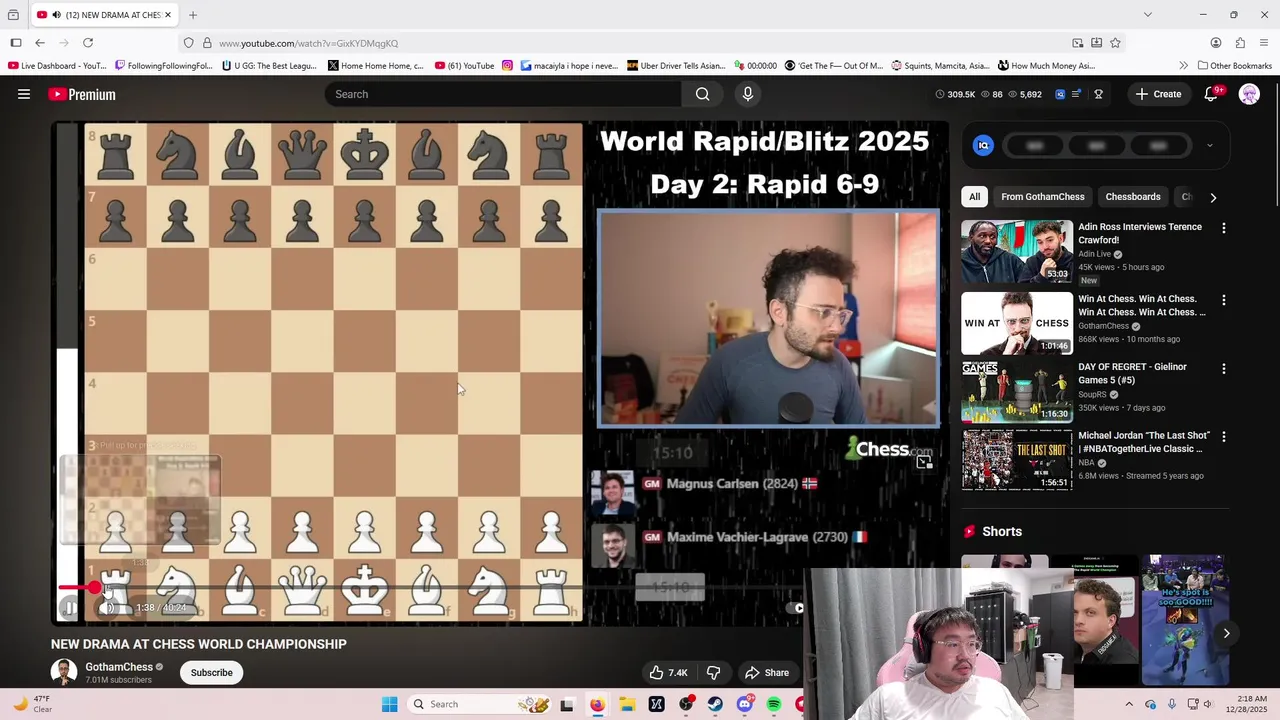Click the blue IQ extension icon
The image size is (1280, 720).
click(x=983, y=146)
